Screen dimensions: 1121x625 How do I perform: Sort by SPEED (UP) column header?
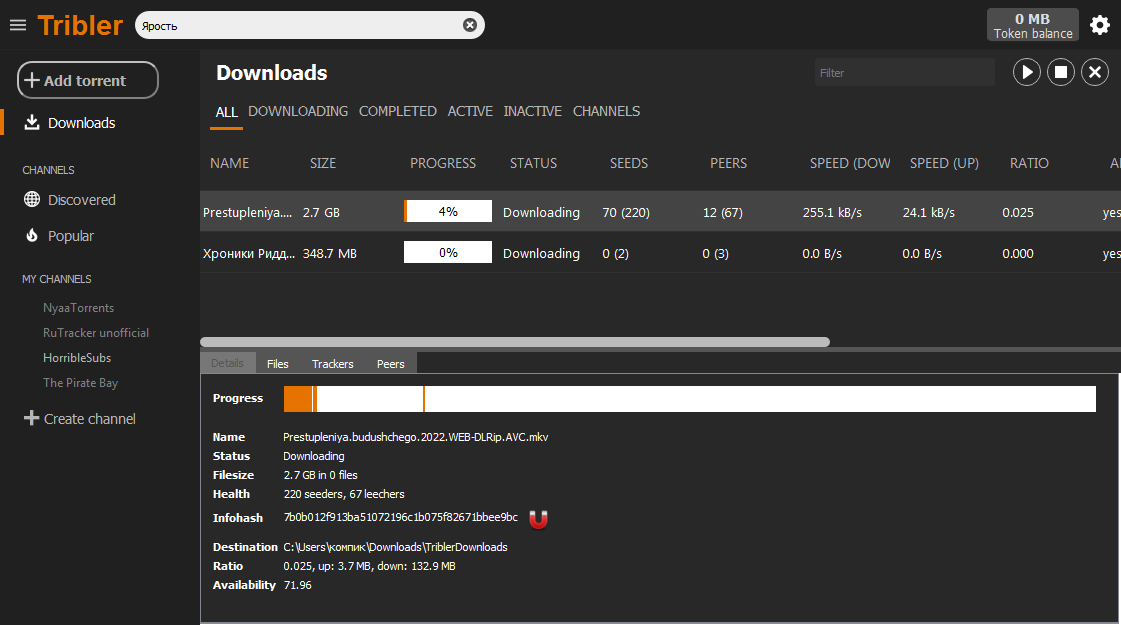(x=944, y=163)
